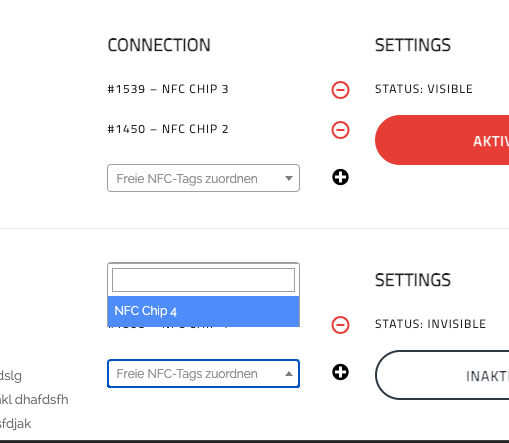Click SETTINGS heading above STATUS: INVISIBLE
Image resolution: width=509 pixels, height=443 pixels.
[x=413, y=280]
